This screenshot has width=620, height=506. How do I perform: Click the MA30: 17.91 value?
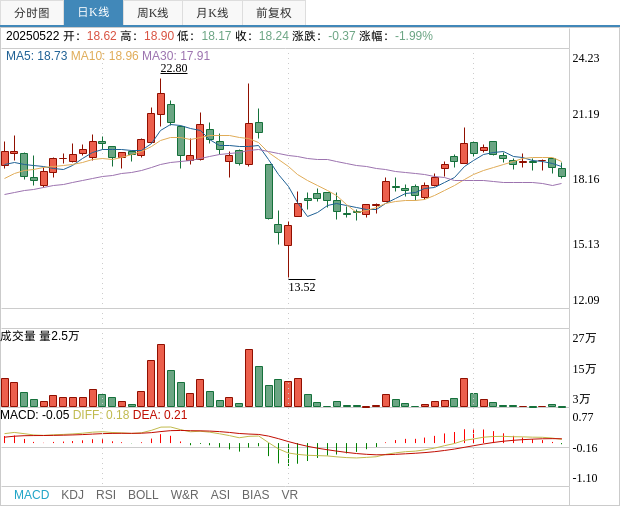tap(176, 56)
